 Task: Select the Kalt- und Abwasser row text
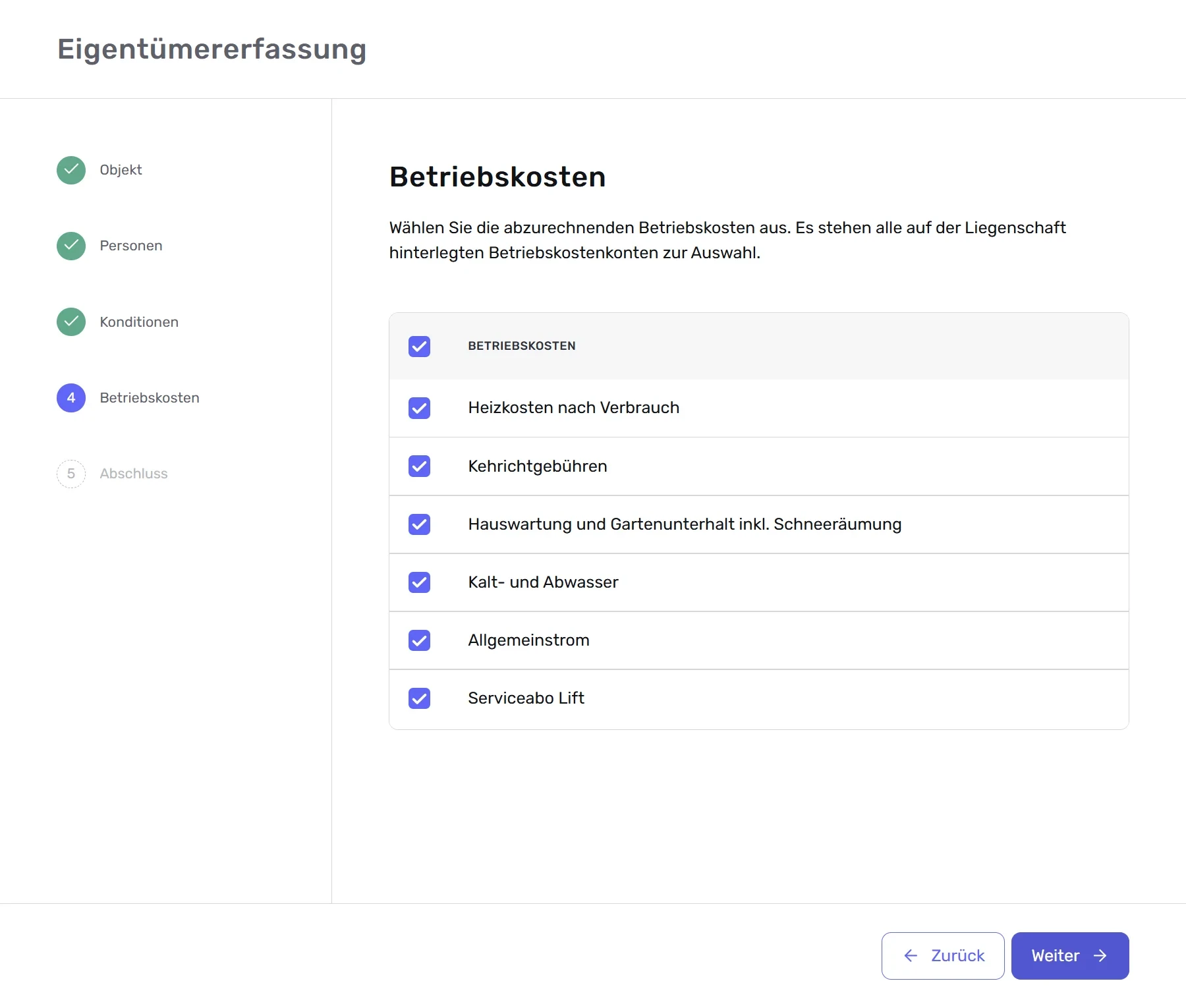(543, 582)
